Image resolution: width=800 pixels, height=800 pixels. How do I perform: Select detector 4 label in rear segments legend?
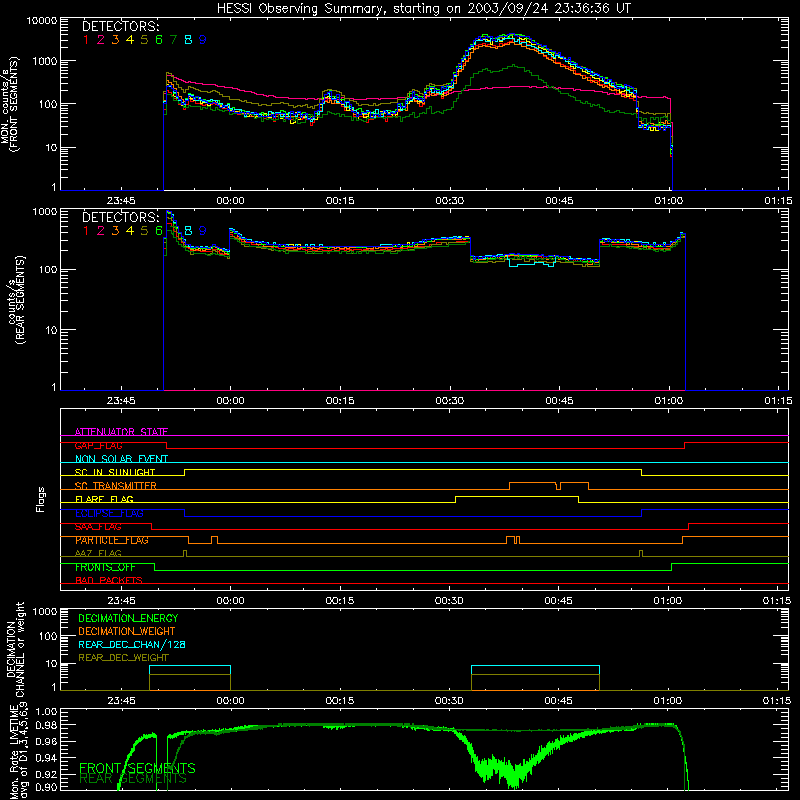pos(130,231)
